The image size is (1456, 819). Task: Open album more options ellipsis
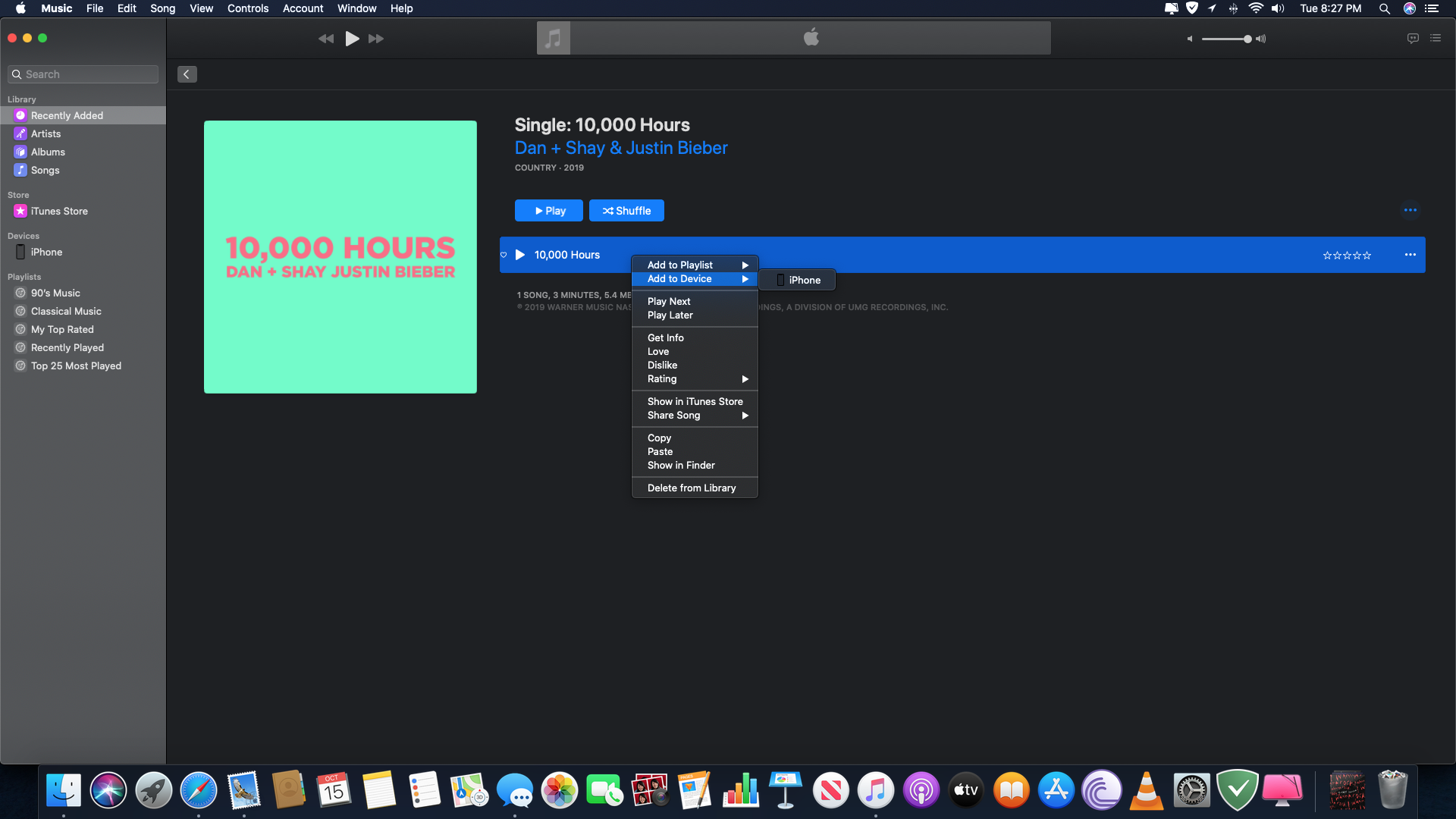coord(1410,210)
